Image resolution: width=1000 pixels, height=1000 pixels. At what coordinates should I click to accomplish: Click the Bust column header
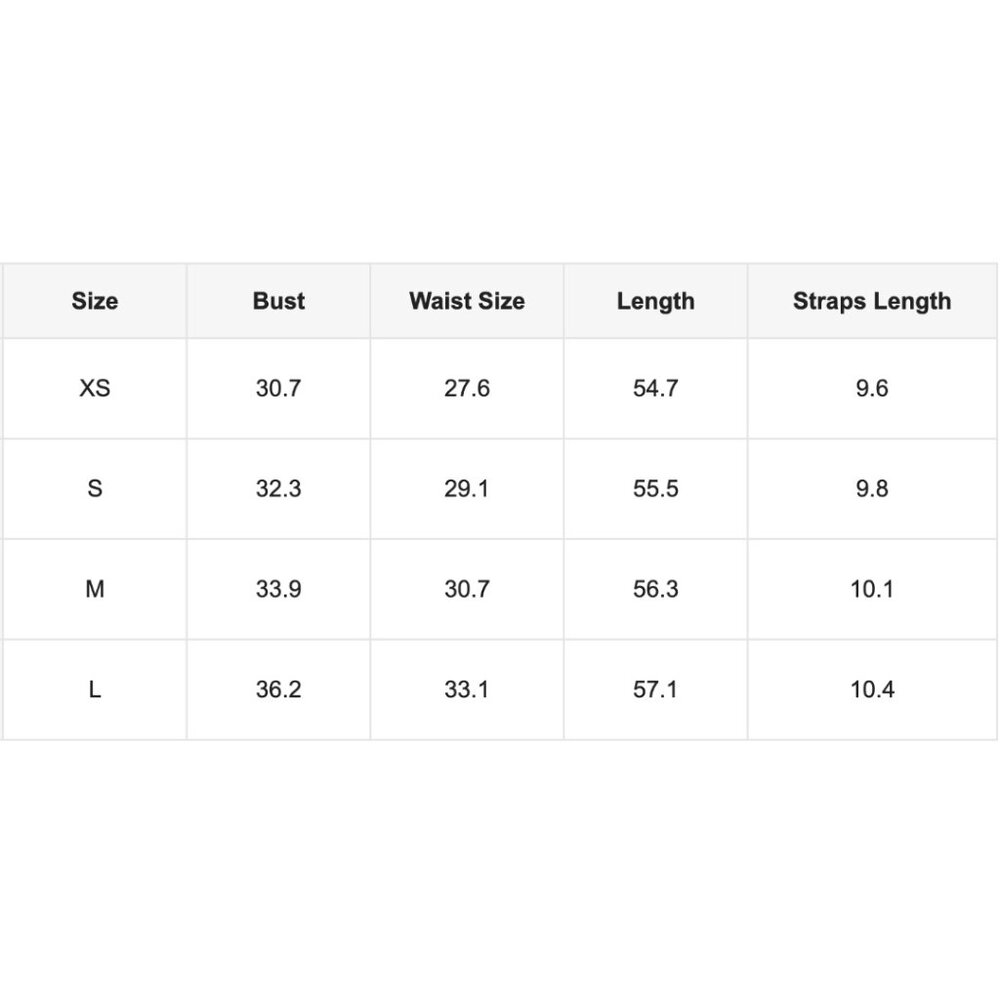click(x=279, y=301)
